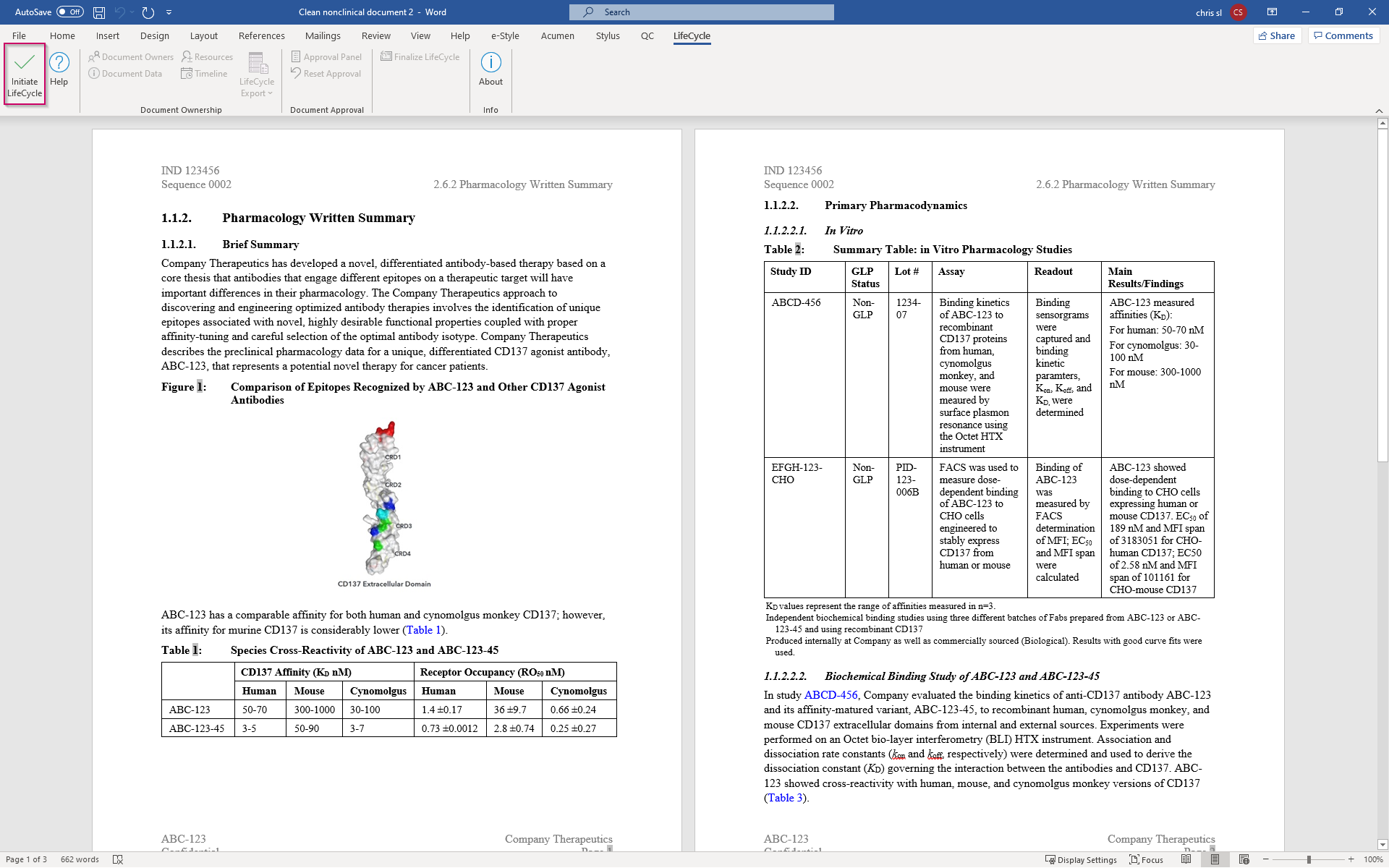Screen dimensions: 1389x868
Task: Click Reset Approval
Action: point(326,74)
